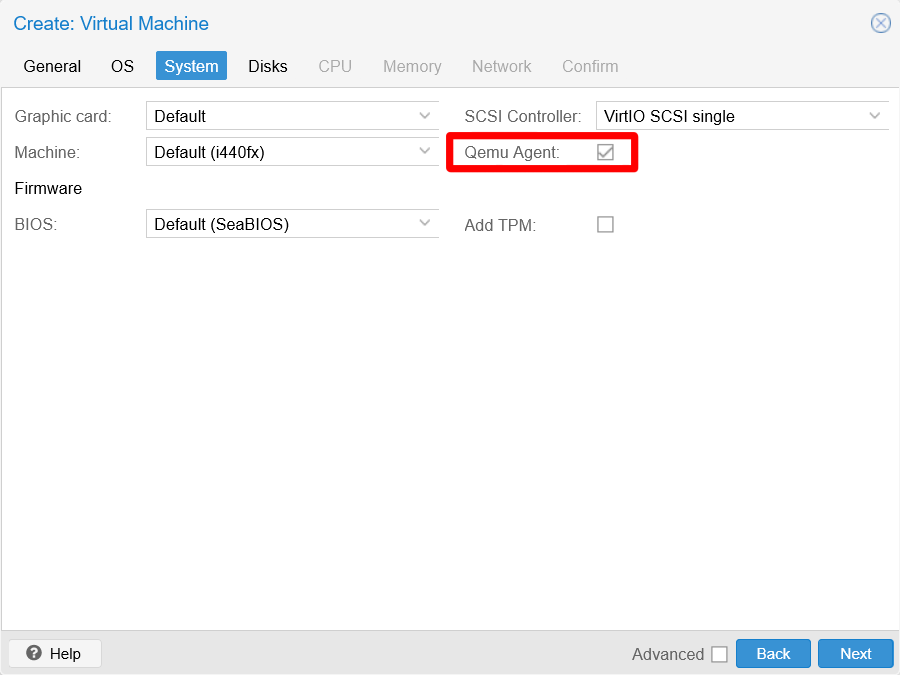Screen dimensions: 900x675
Task: Click the Next button
Action: [x=855, y=653]
